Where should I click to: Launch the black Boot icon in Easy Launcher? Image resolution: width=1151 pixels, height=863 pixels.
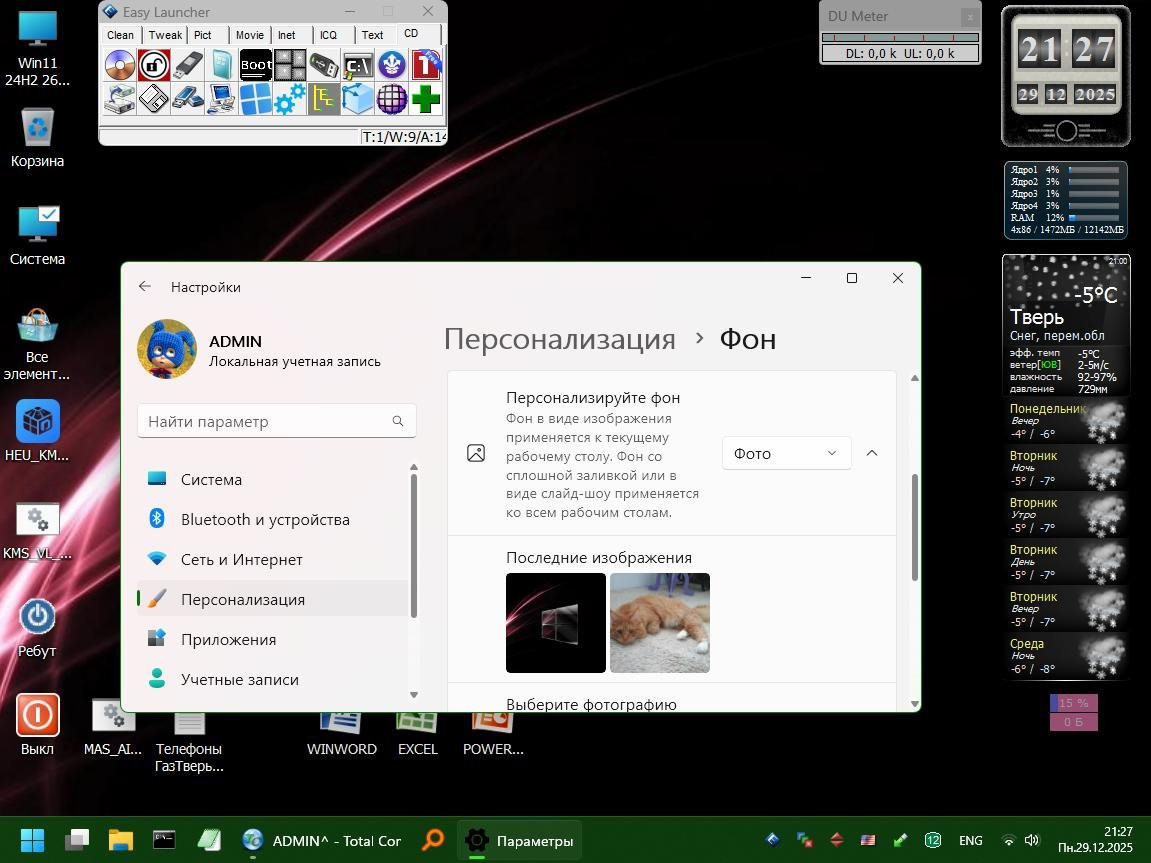[x=255, y=66]
